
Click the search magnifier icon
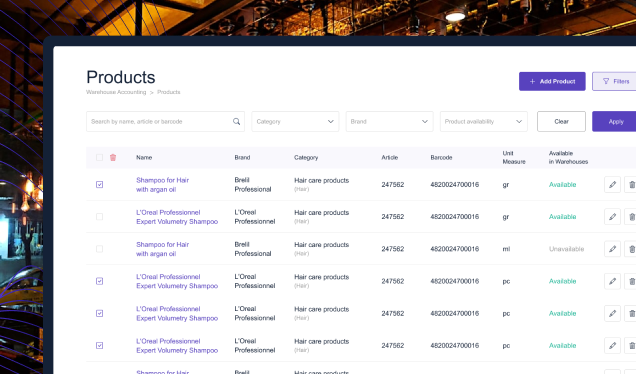point(236,121)
